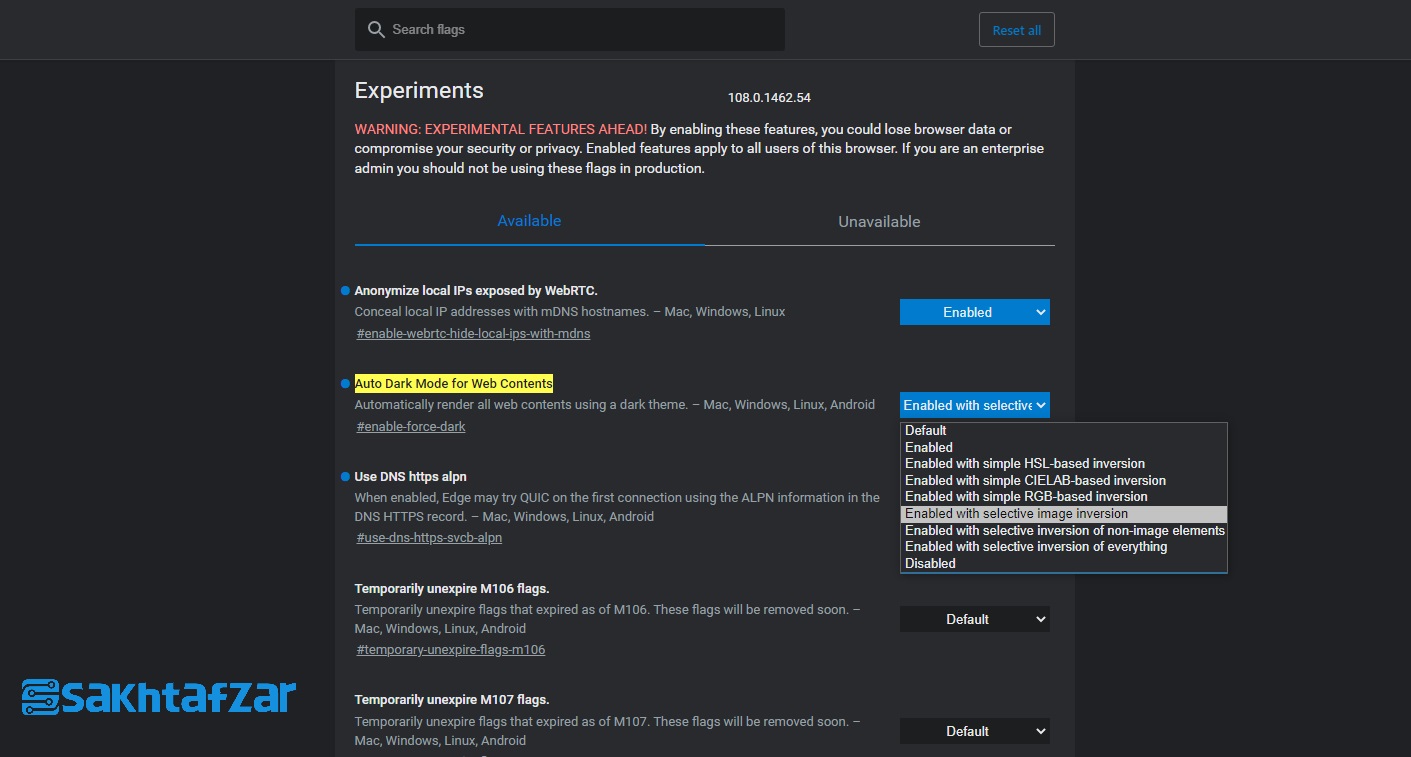The image size is (1411, 757).
Task: Pick Enabled with selective image inversion
Action: coord(1016,514)
